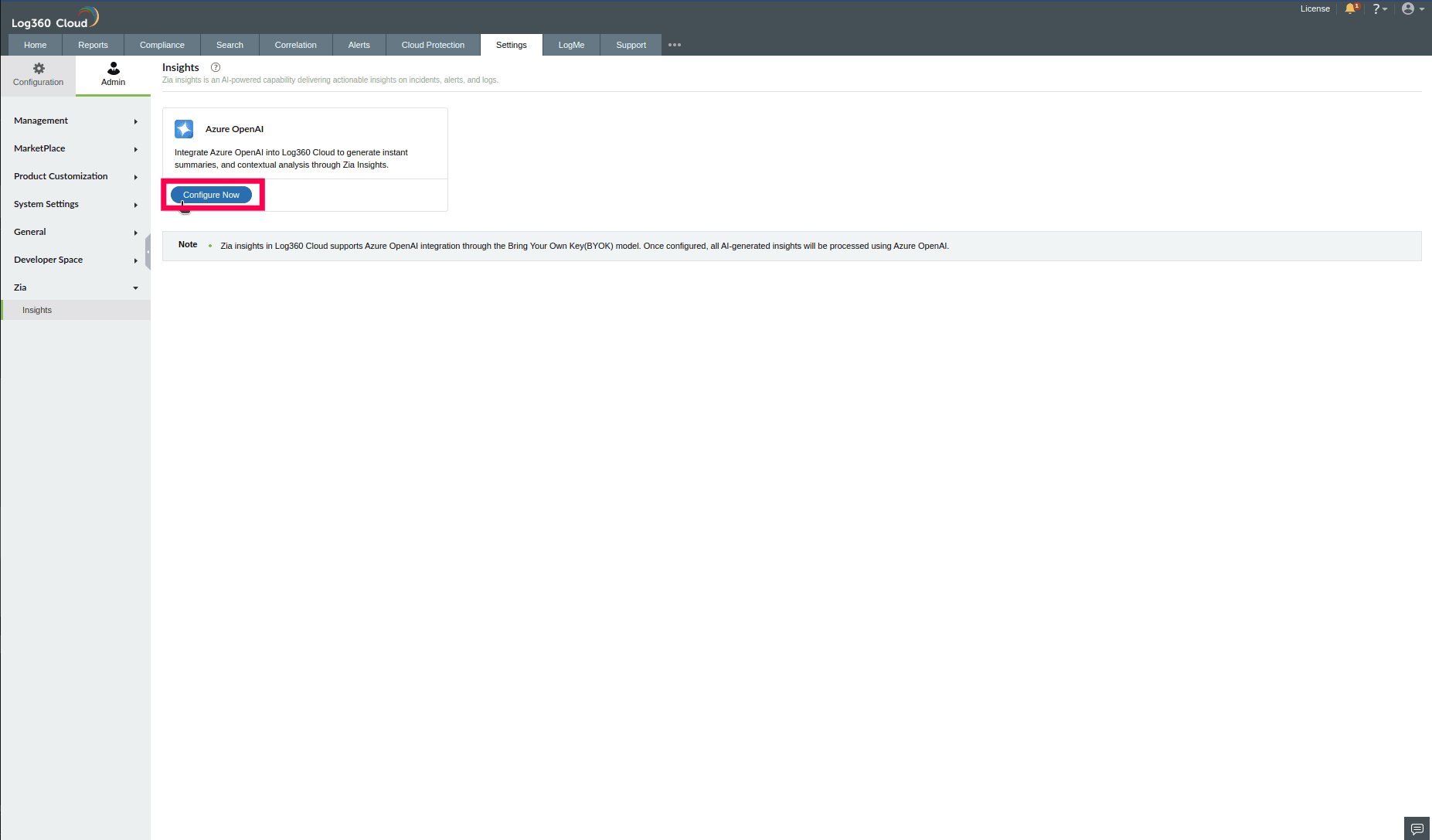Image resolution: width=1432 pixels, height=840 pixels.
Task: Open the chat widget at bottom right
Action: (x=1417, y=828)
